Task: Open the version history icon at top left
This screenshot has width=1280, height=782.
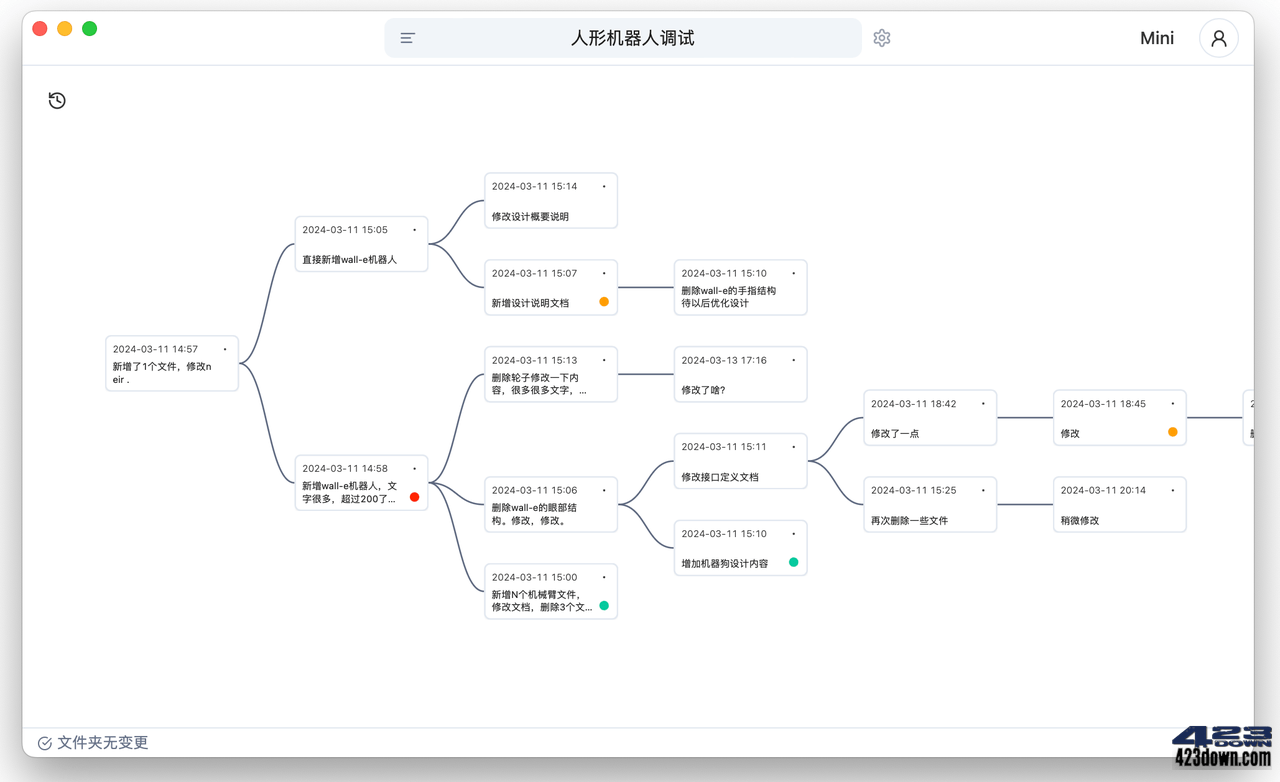Action: (x=57, y=100)
